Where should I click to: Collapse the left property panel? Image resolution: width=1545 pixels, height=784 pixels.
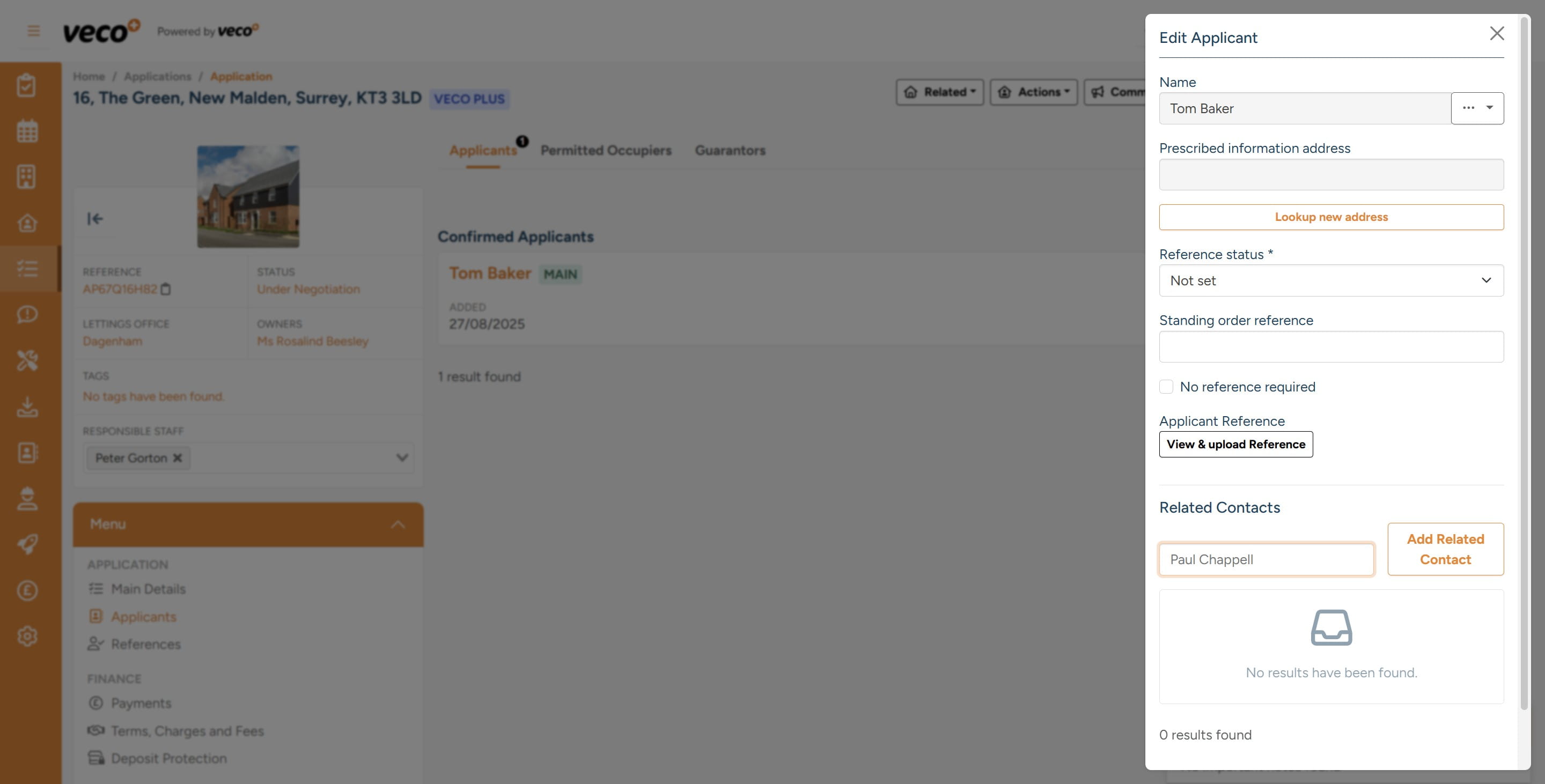coord(95,219)
